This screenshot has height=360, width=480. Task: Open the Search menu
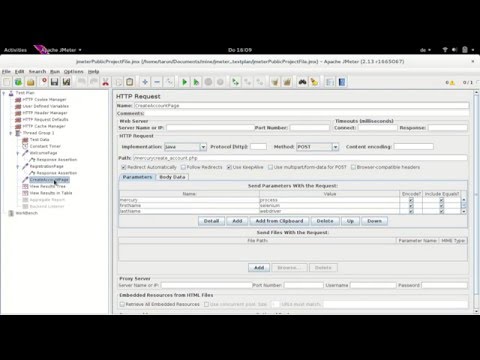[x=37, y=72]
